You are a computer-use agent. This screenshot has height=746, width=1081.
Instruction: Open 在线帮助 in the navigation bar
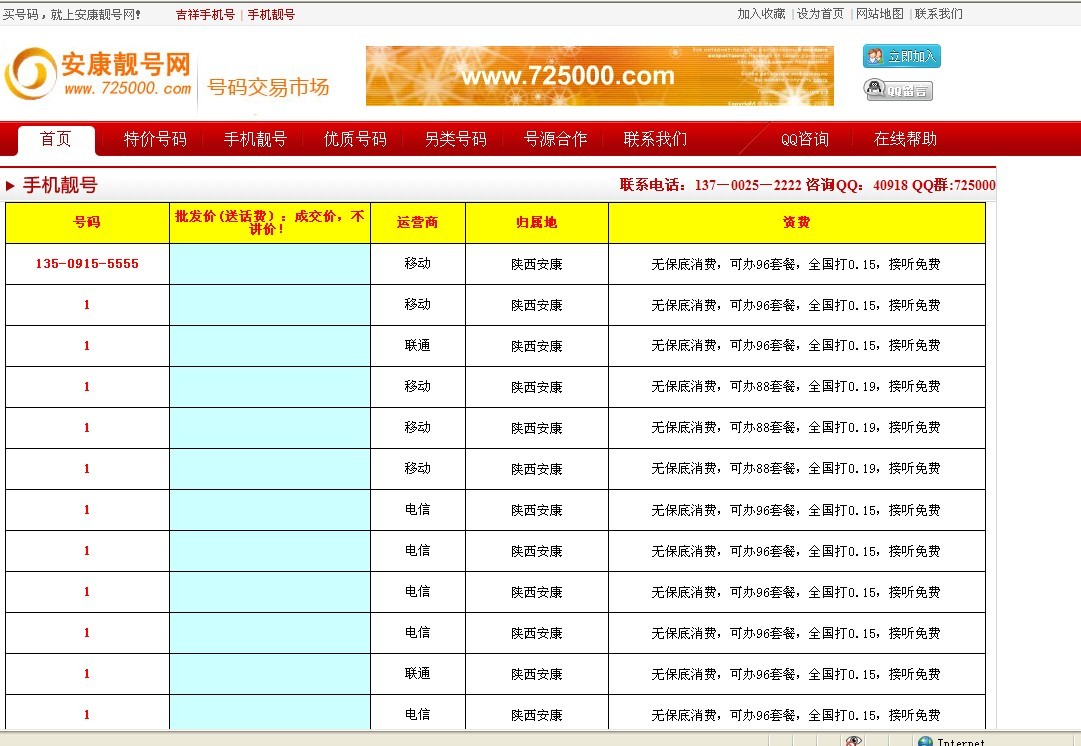point(905,139)
